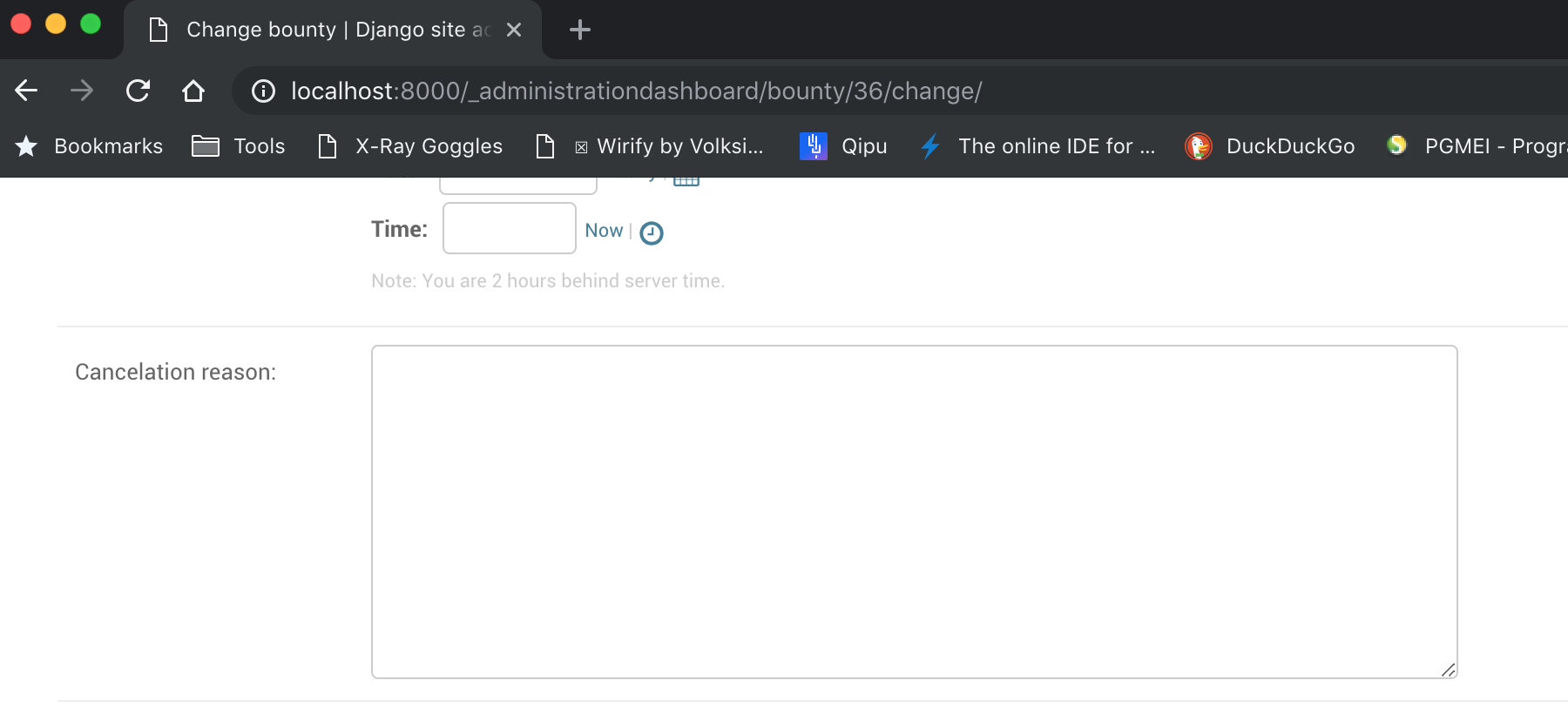Click the server time note text
Image resolution: width=1568 pixels, height=707 pixels.
(548, 280)
